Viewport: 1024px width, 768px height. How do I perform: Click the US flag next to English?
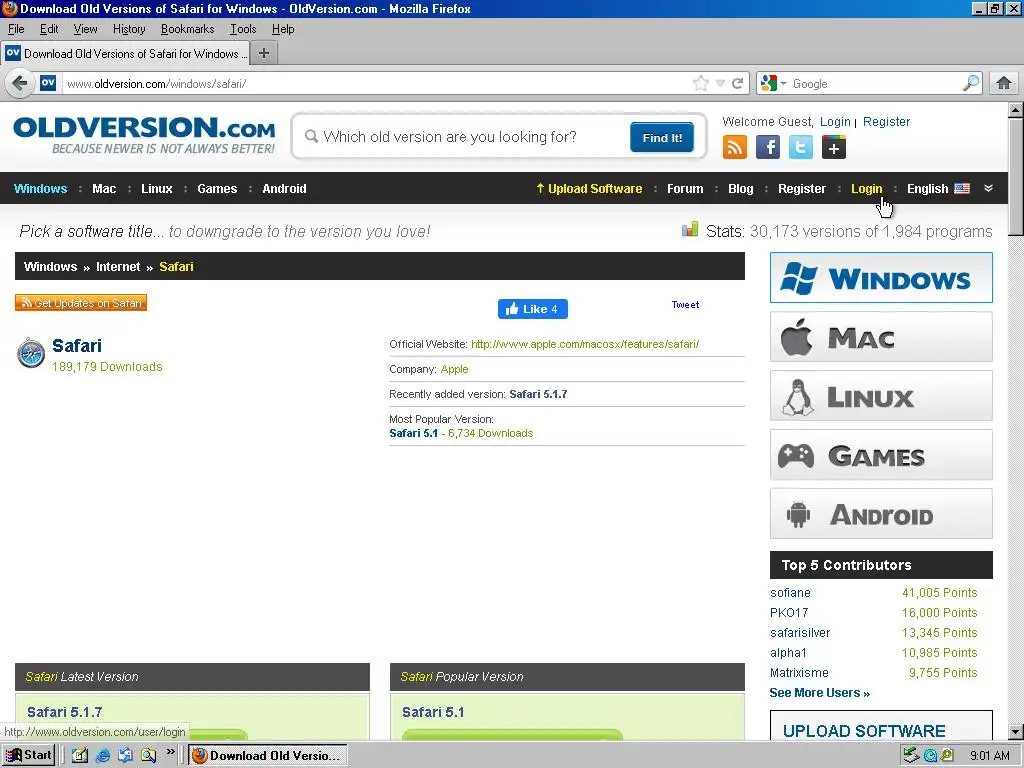(962, 188)
